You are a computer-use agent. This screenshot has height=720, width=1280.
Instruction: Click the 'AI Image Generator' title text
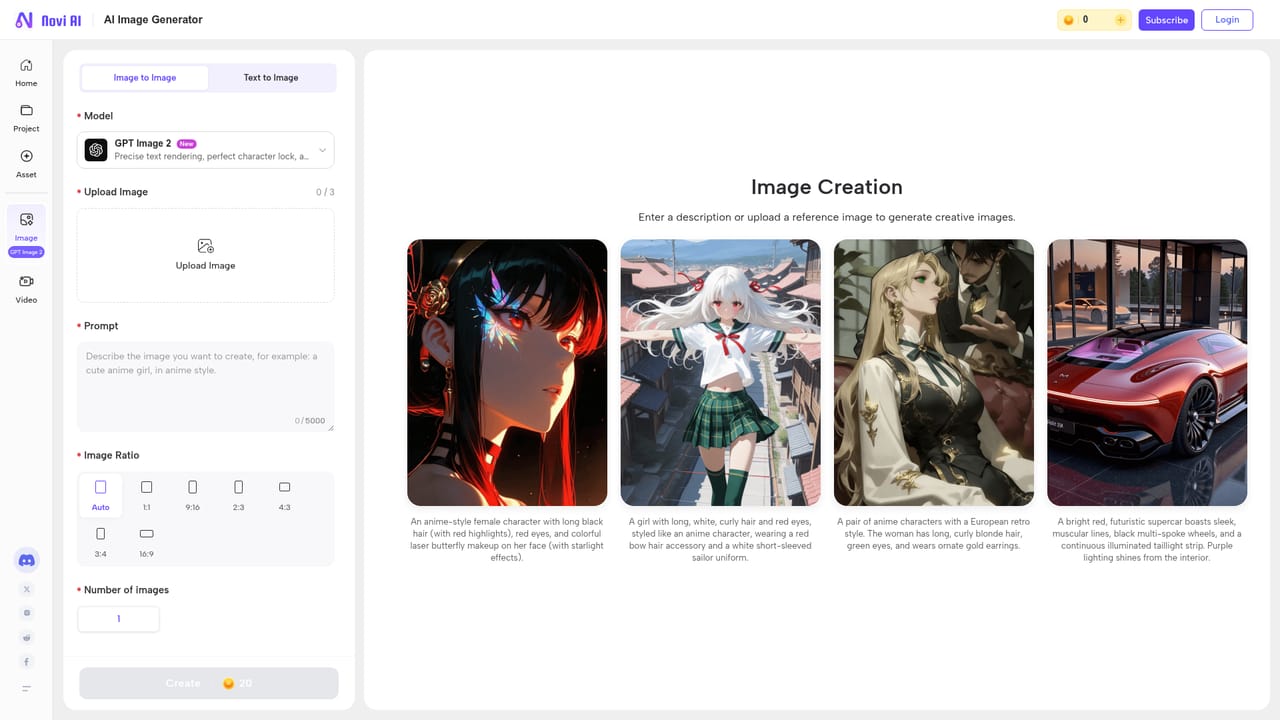click(x=153, y=20)
